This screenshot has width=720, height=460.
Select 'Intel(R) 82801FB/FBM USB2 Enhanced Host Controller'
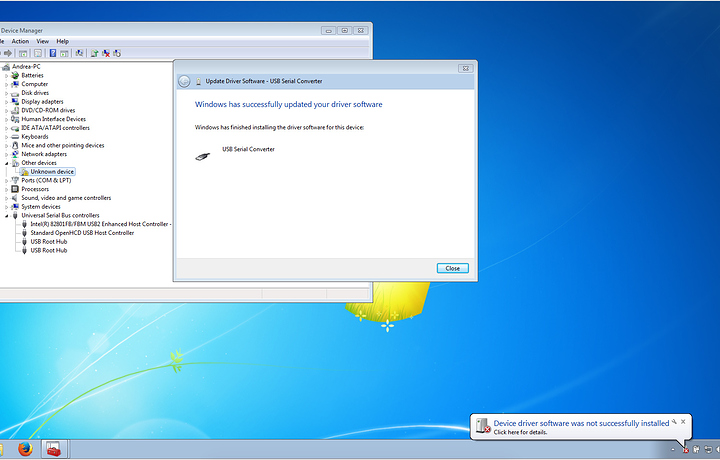point(101,224)
